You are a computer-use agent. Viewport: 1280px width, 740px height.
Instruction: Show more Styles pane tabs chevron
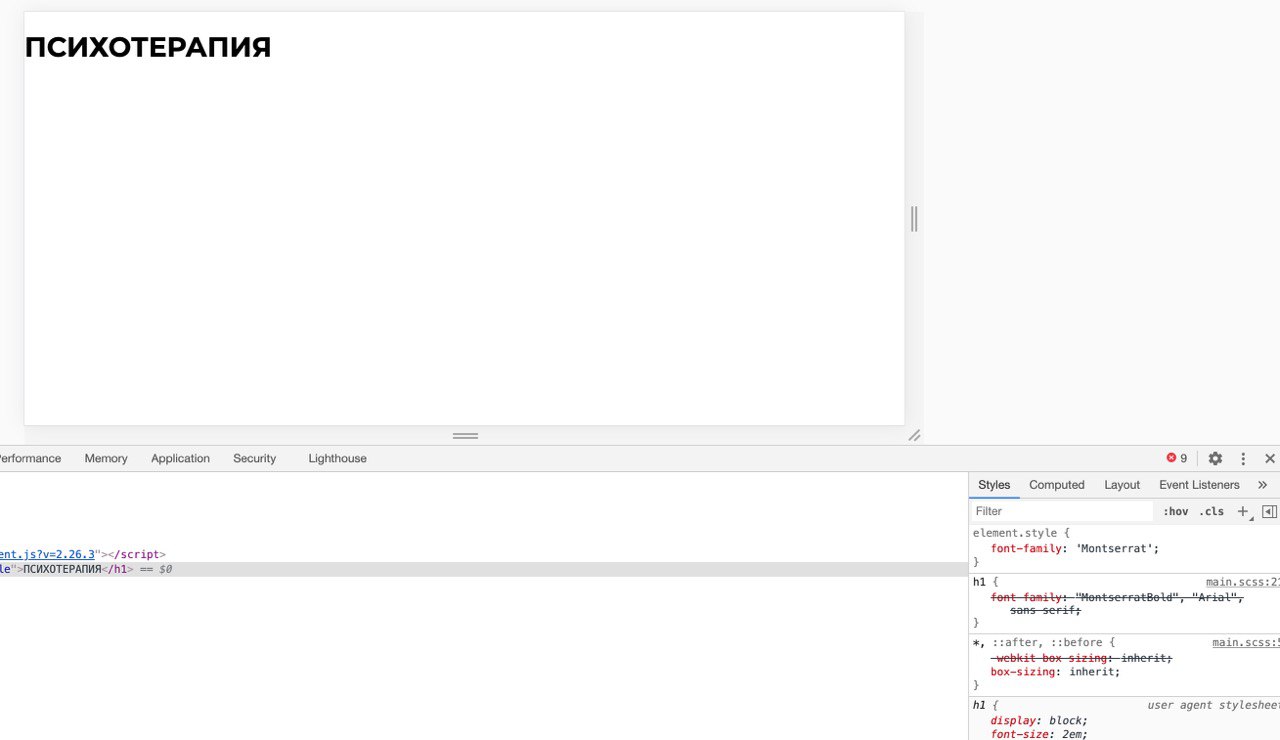(1262, 485)
